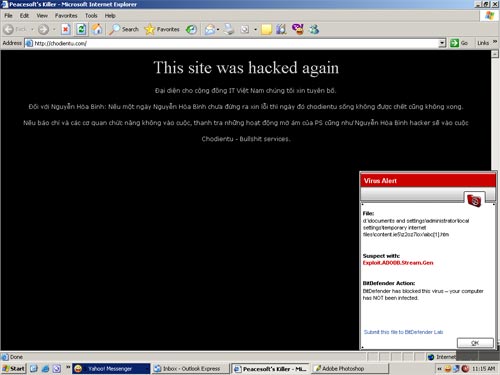
Task: Go to the Home page icon
Action: (97, 30)
